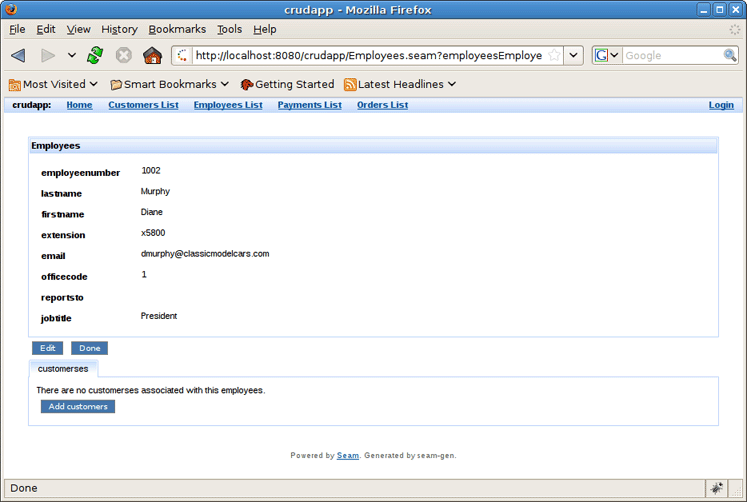Click the Reload page icon
This screenshot has width=747, height=502.
(x=95, y=56)
